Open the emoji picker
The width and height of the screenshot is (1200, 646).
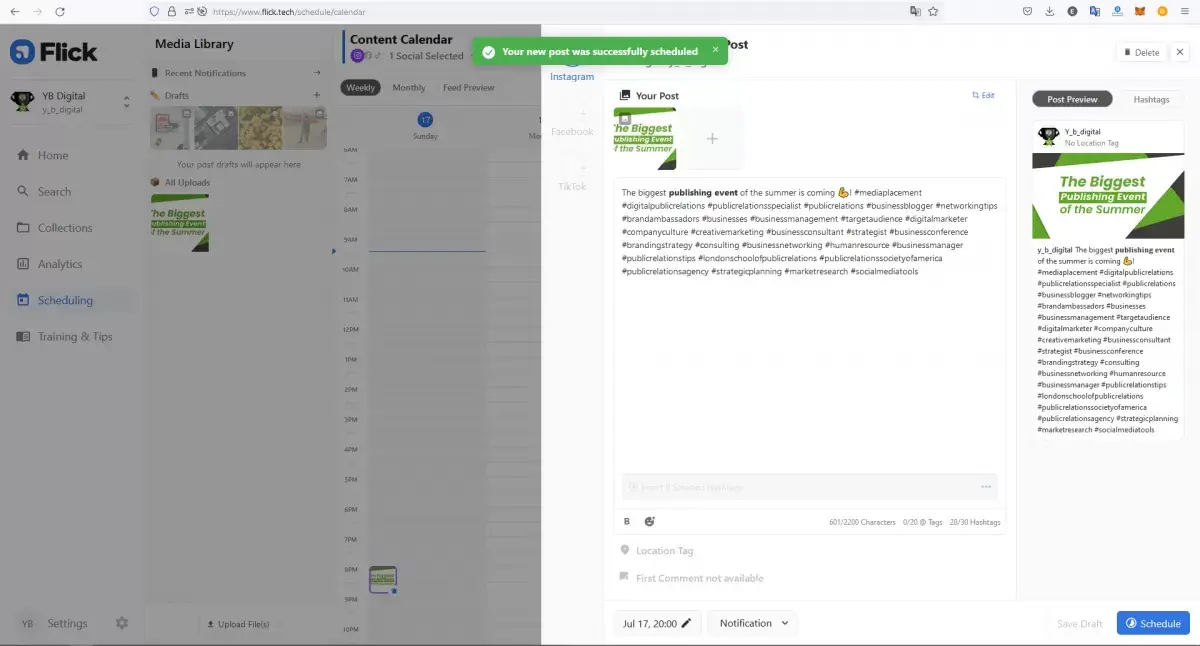tap(649, 521)
